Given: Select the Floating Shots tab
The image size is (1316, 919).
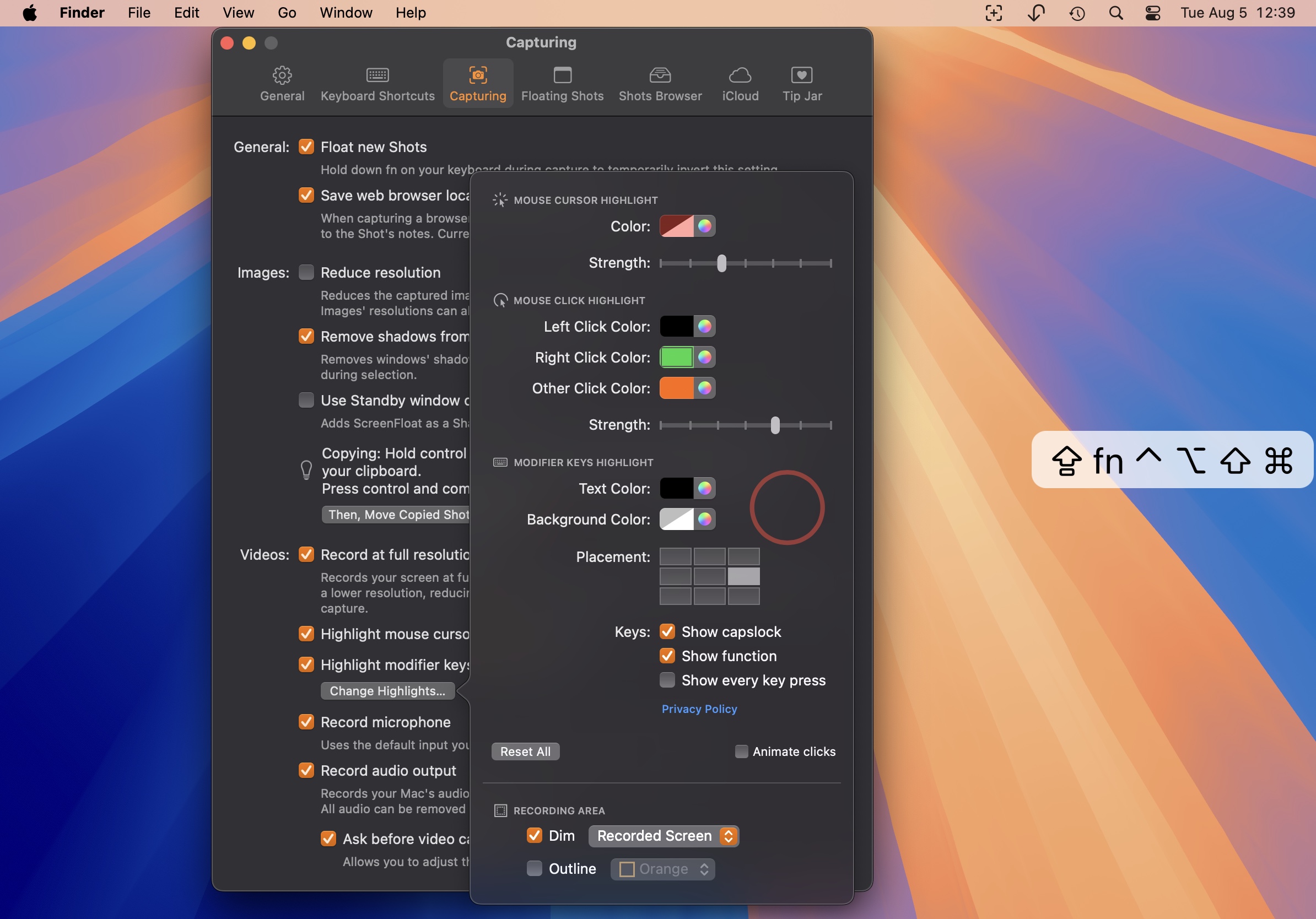Looking at the screenshot, I should click(562, 84).
